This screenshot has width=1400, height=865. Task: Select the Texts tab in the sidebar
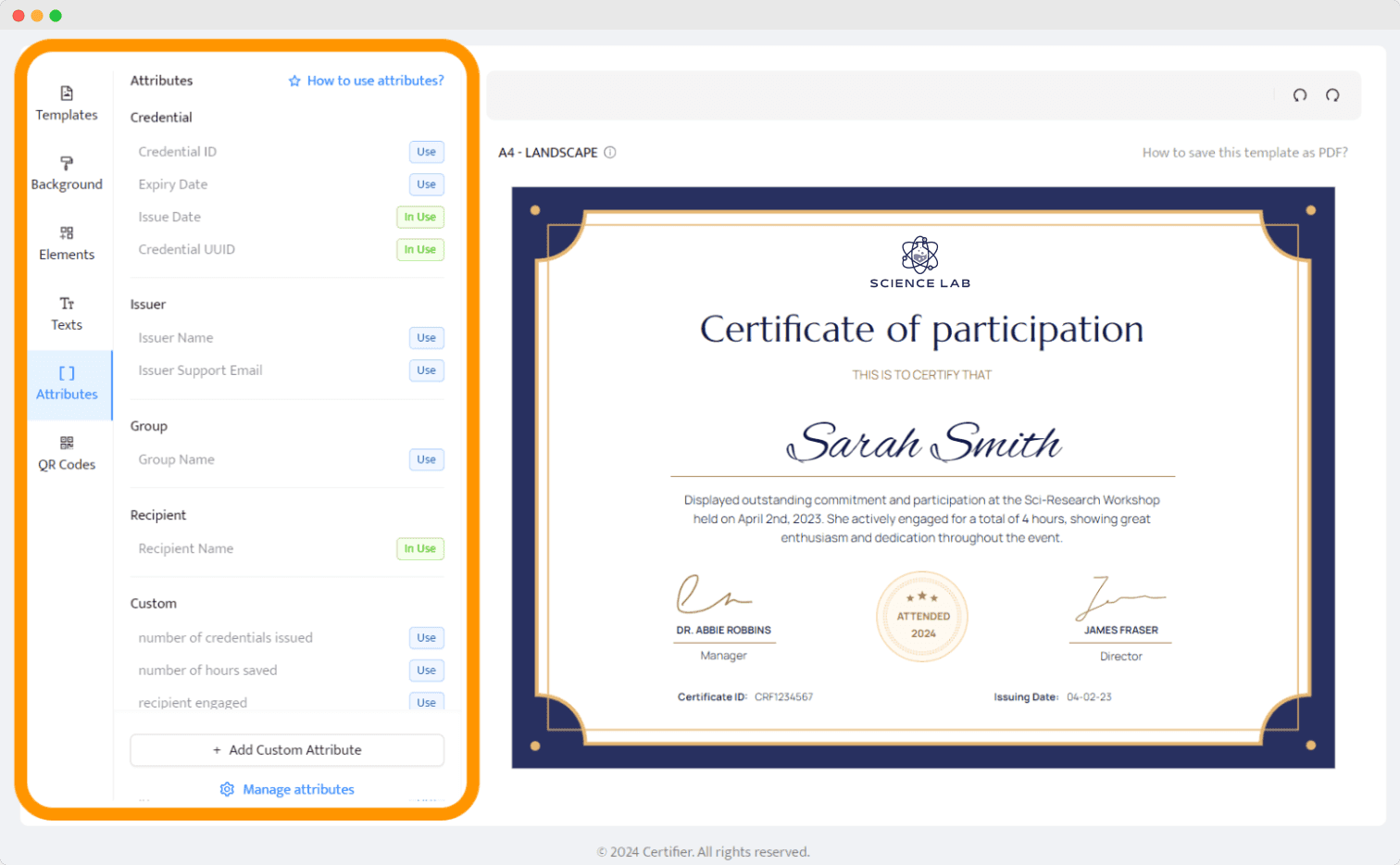(x=66, y=313)
